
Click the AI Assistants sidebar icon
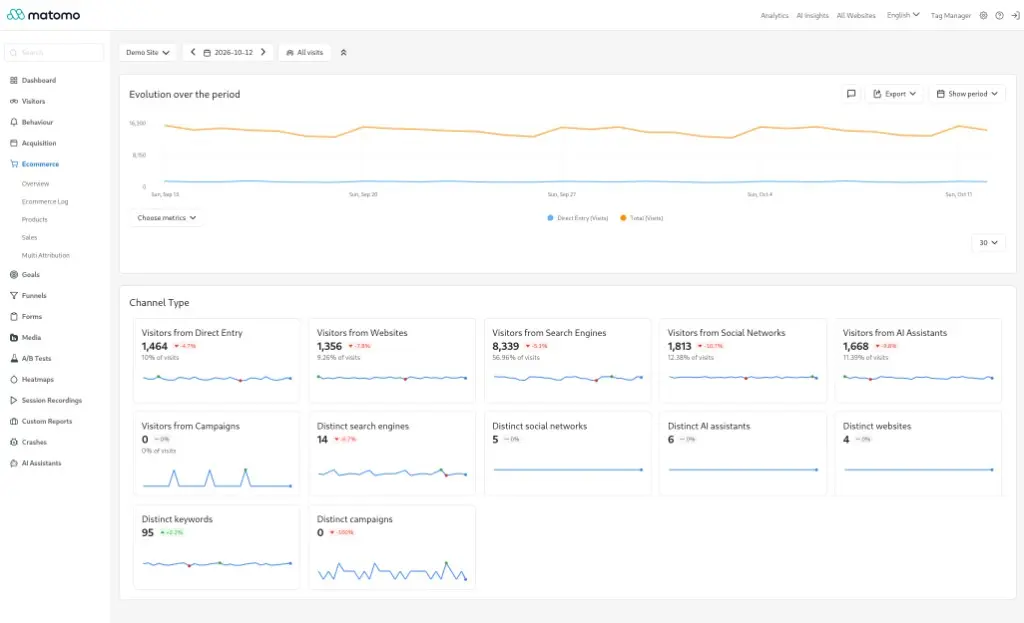[14, 463]
